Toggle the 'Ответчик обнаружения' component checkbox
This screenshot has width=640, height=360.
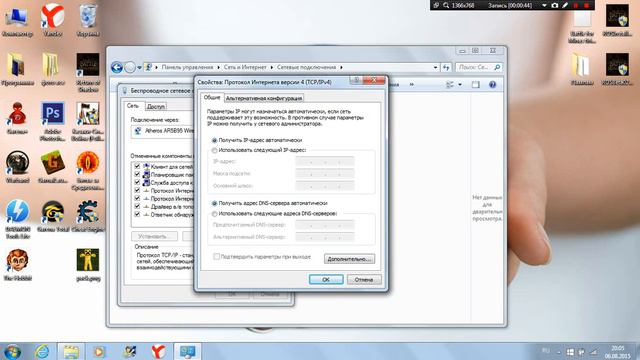[x=137, y=214]
